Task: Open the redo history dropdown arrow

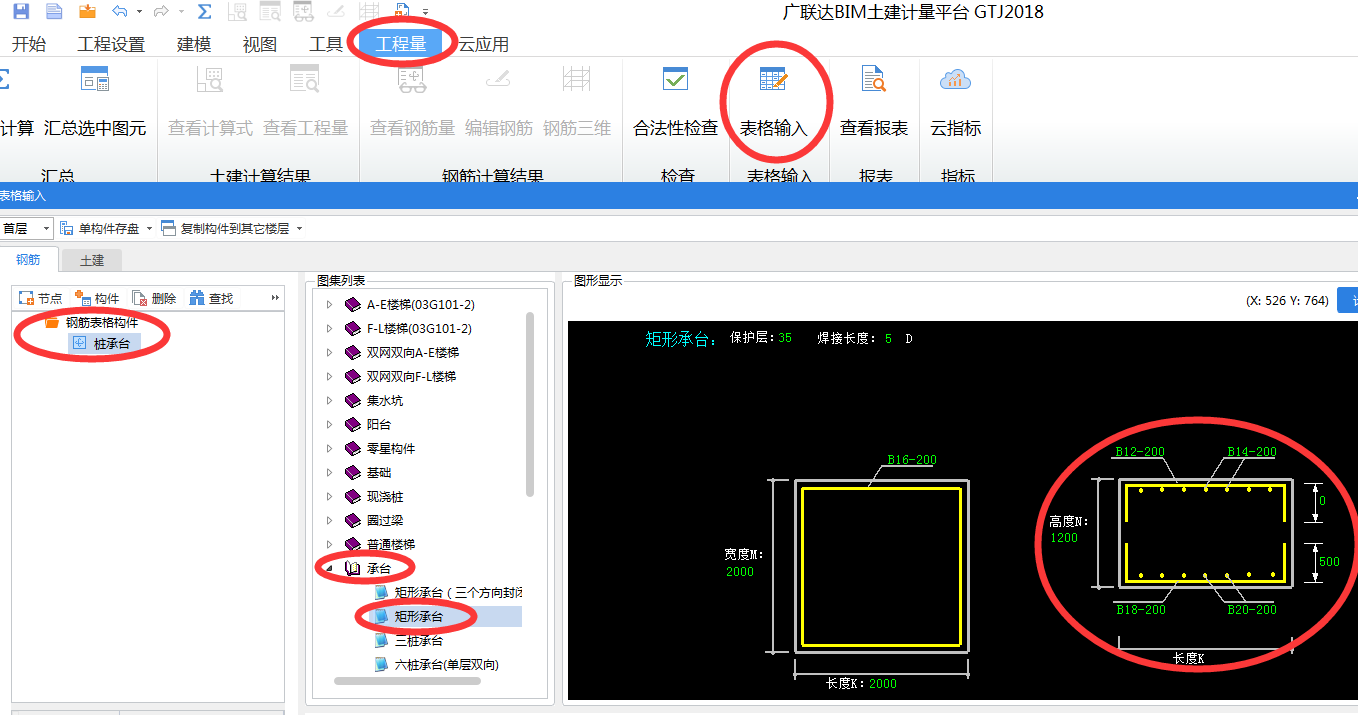Action: tap(180, 12)
